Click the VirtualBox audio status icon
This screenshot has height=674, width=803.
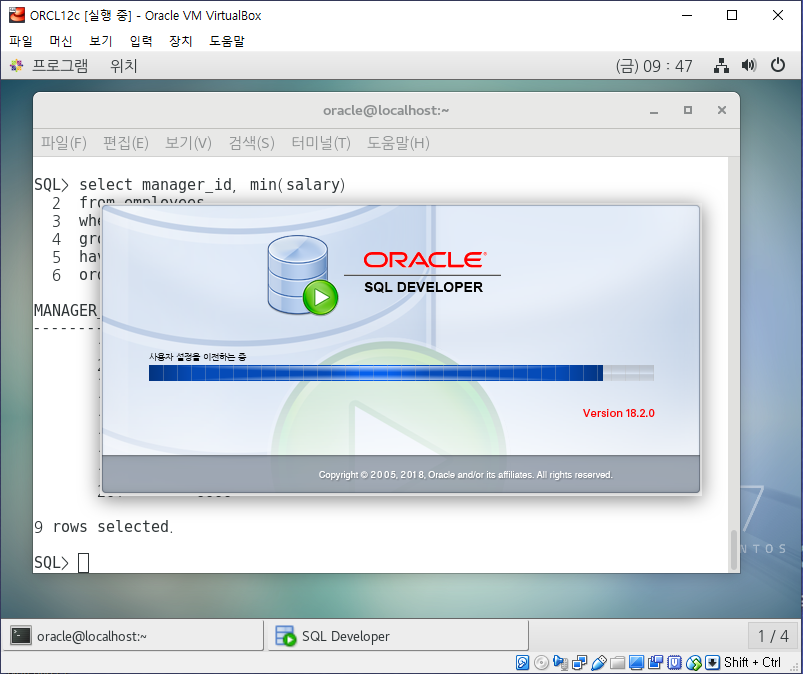(560, 662)
